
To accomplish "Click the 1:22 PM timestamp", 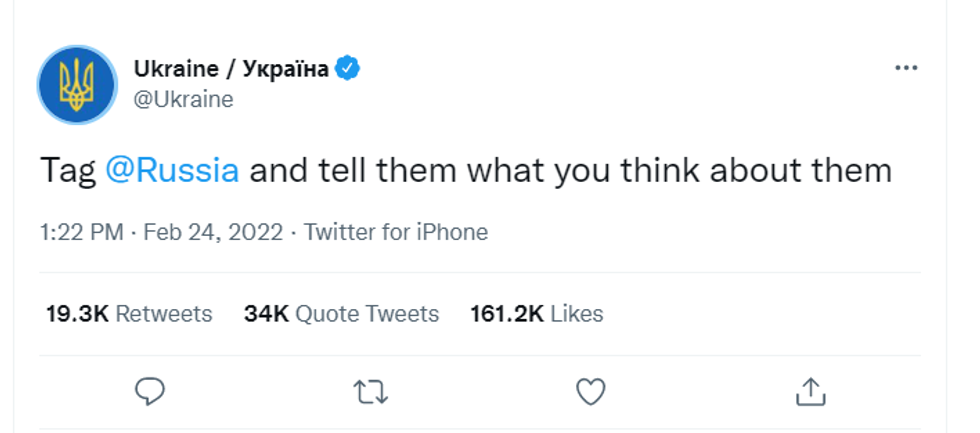I will (x=82, y=232).
